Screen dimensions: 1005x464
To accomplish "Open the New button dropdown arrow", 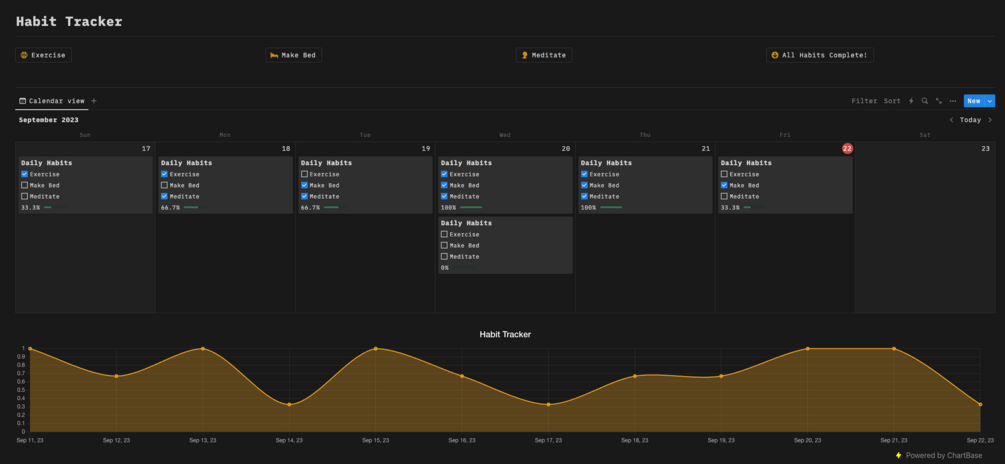I will tap(990, 101).
